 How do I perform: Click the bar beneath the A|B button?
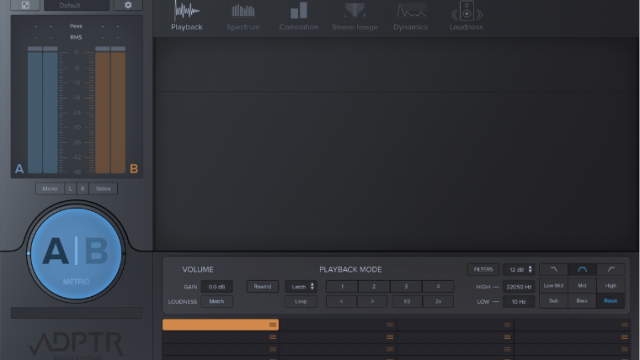coord(76,313)
